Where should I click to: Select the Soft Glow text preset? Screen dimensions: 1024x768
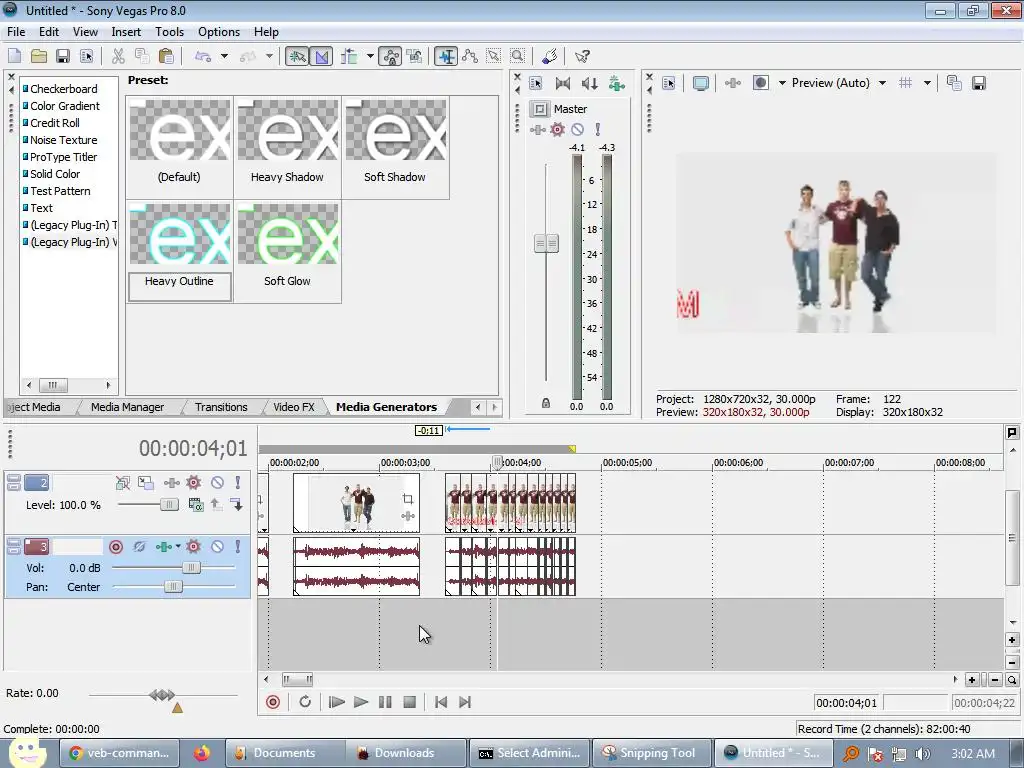(287, 252)
